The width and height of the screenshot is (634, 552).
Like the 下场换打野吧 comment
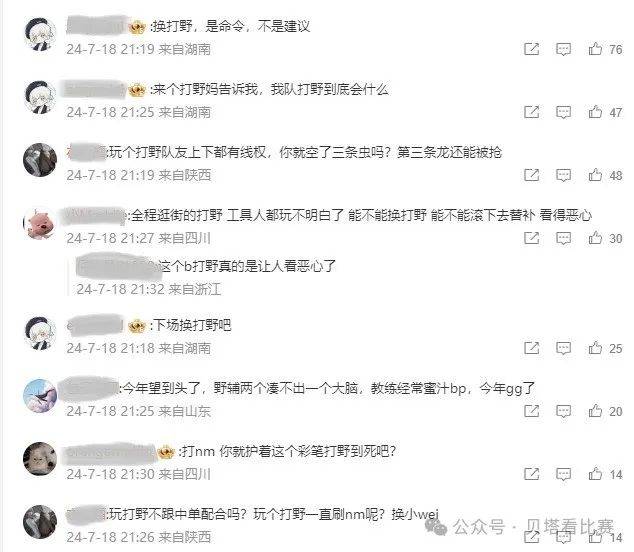(x=595, y=348)
